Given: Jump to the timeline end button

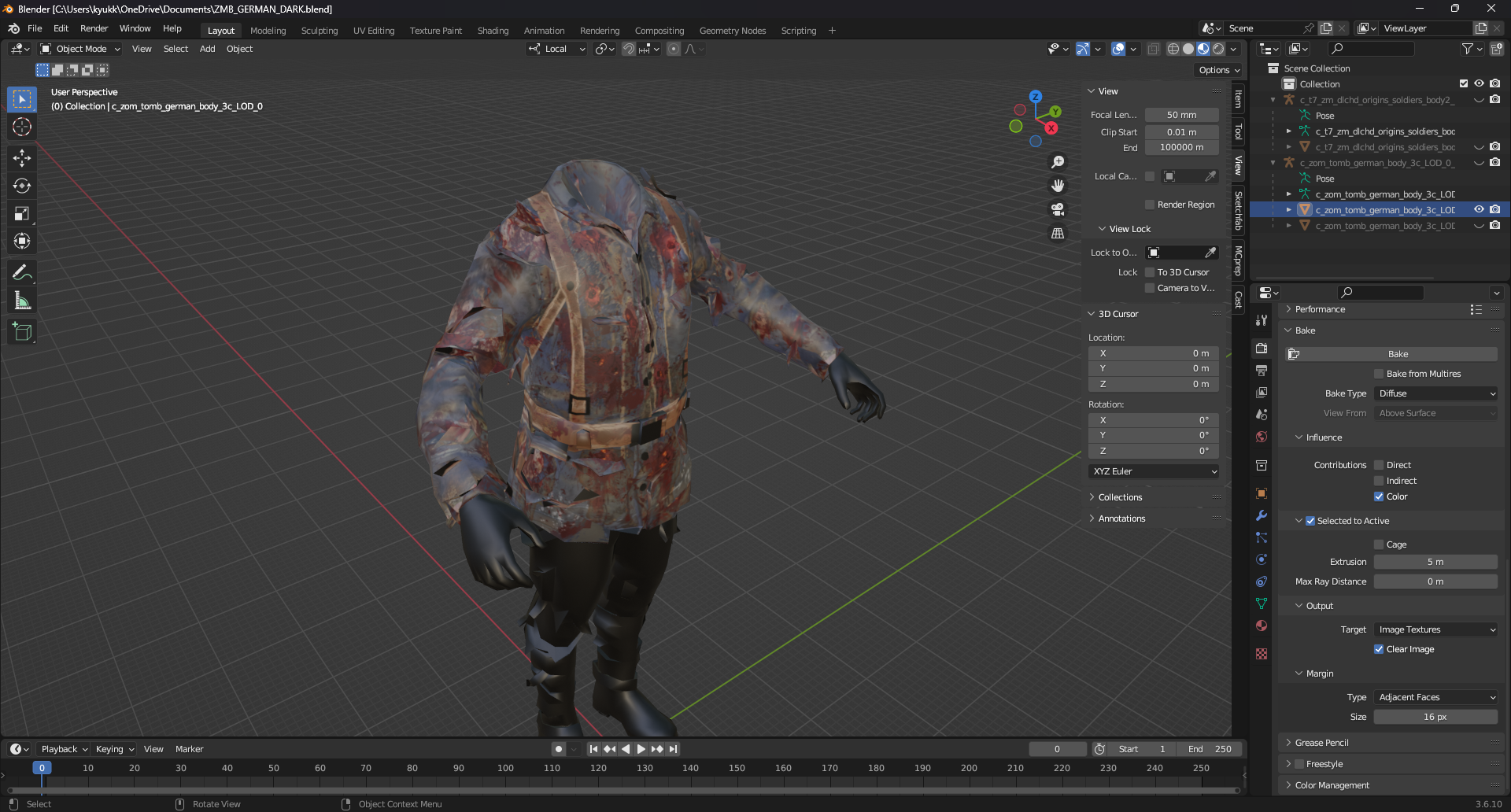Looking at the screenshot, I should point(674,749).
